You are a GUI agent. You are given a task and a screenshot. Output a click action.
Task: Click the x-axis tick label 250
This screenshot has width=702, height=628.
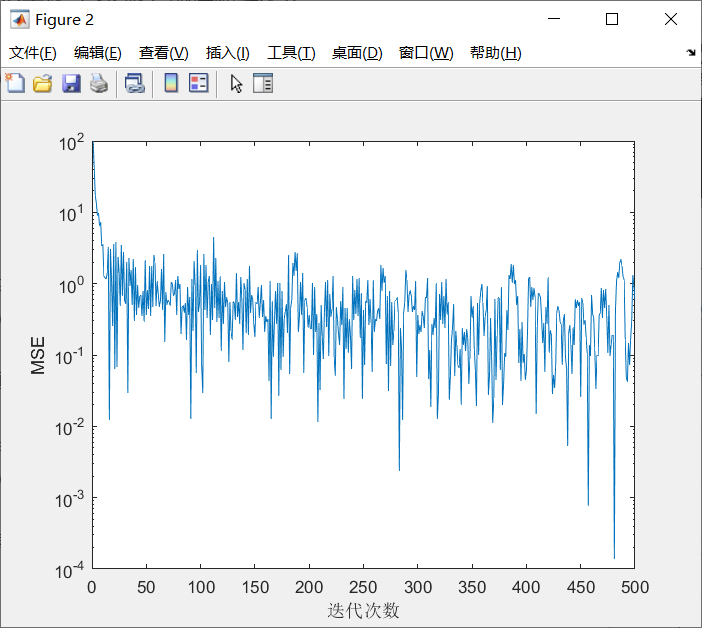coord(363,587)
